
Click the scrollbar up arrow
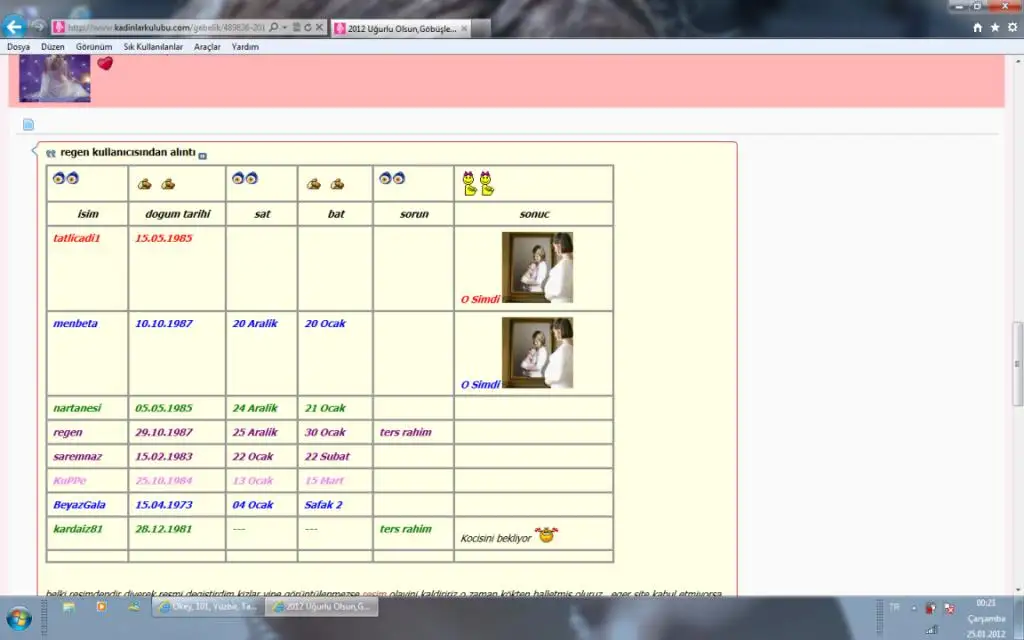tap(1017, 61)
